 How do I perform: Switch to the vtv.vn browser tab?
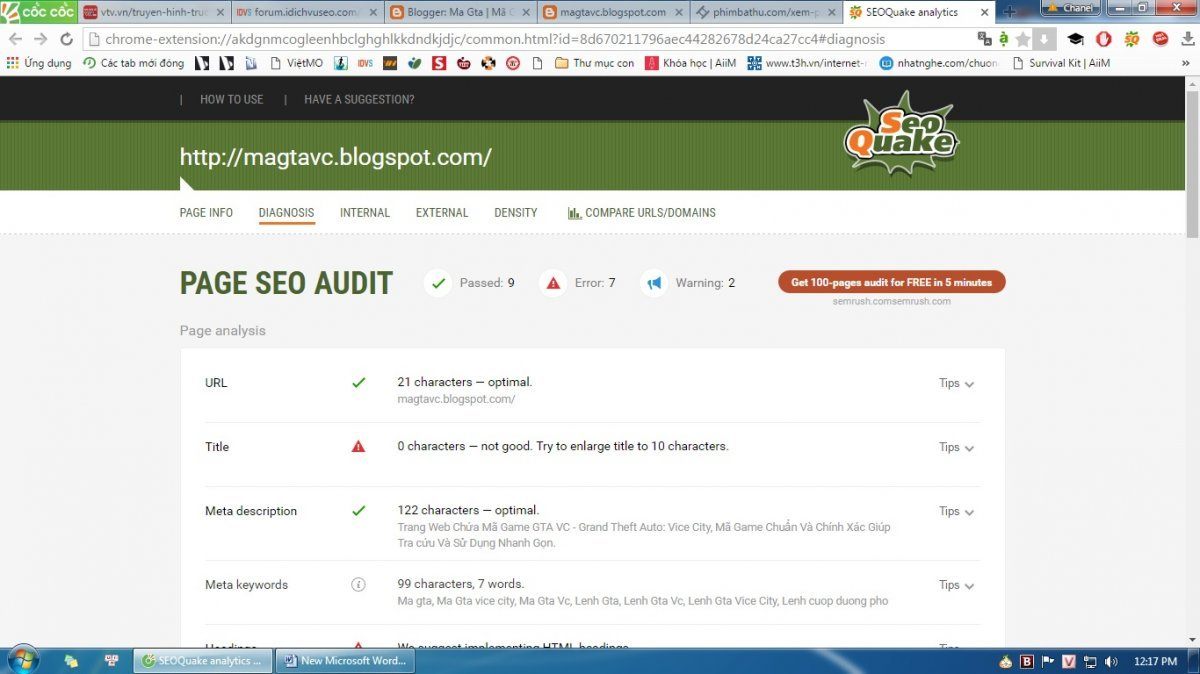tap(153, 12)
